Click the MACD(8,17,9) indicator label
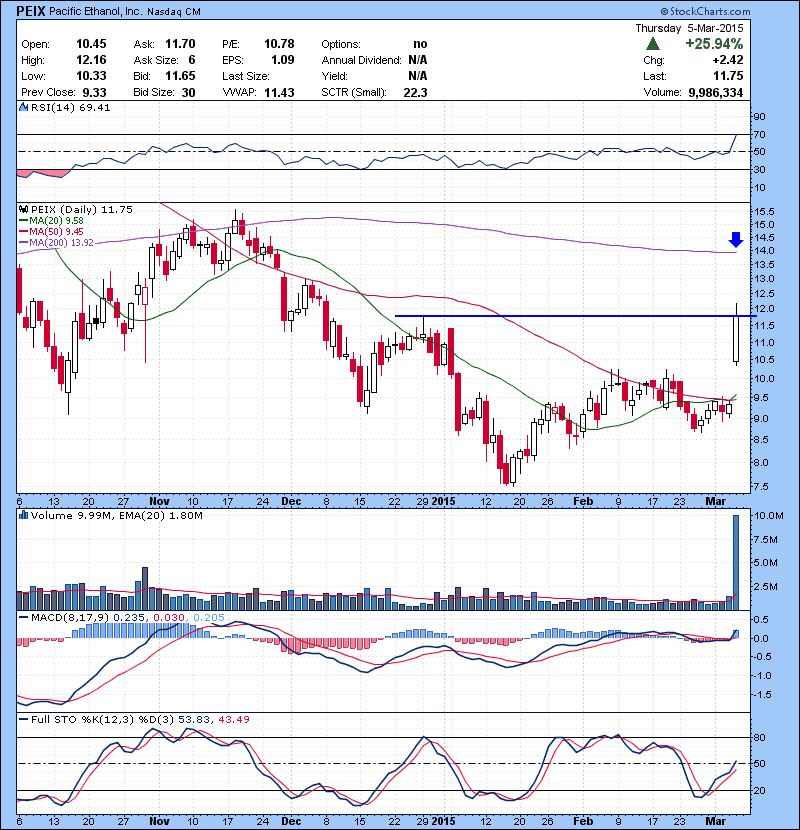This screenshot has height=830, width=800. [x=70, y=617]
